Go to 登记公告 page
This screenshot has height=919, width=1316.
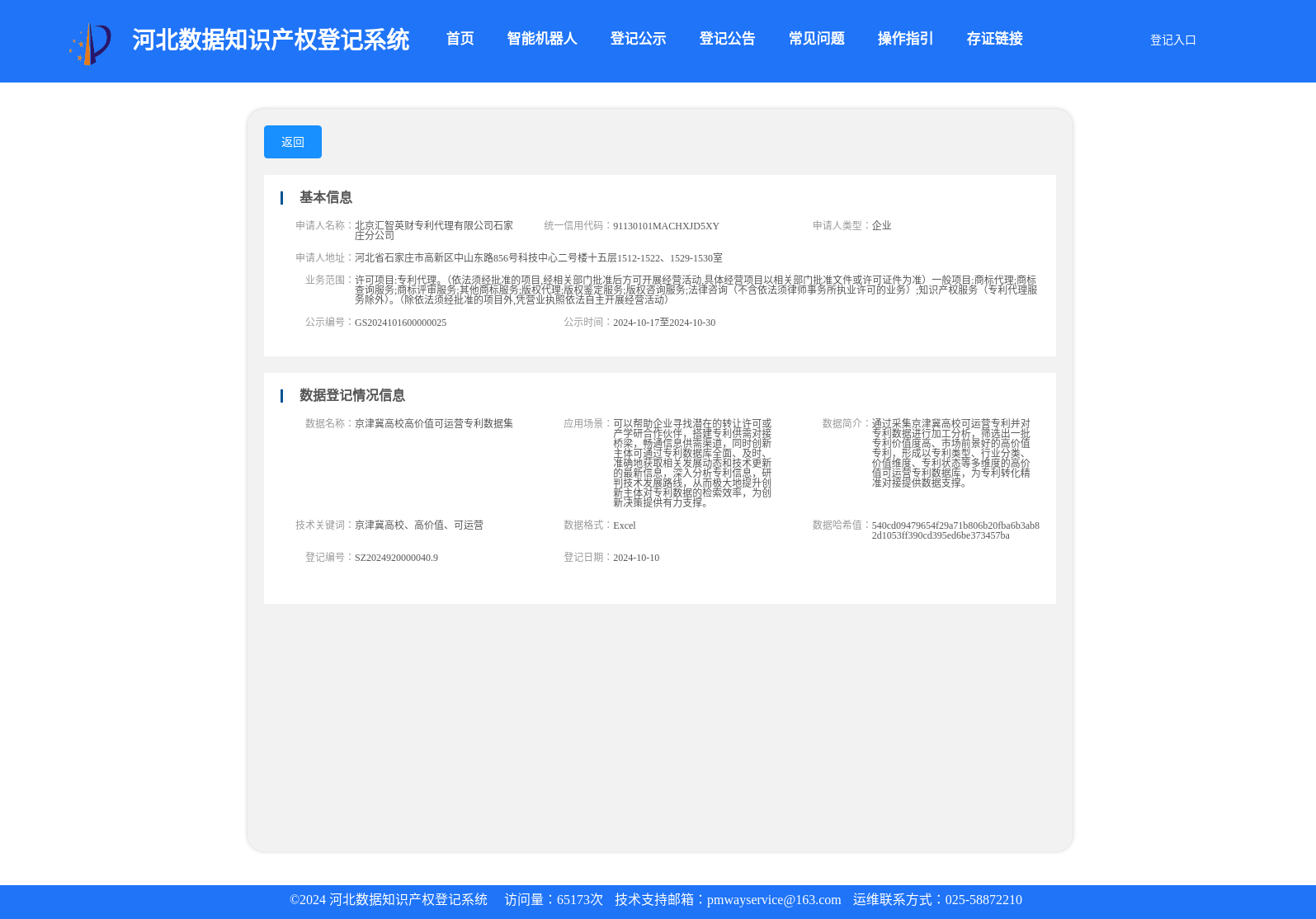click(x=727, y=39)
